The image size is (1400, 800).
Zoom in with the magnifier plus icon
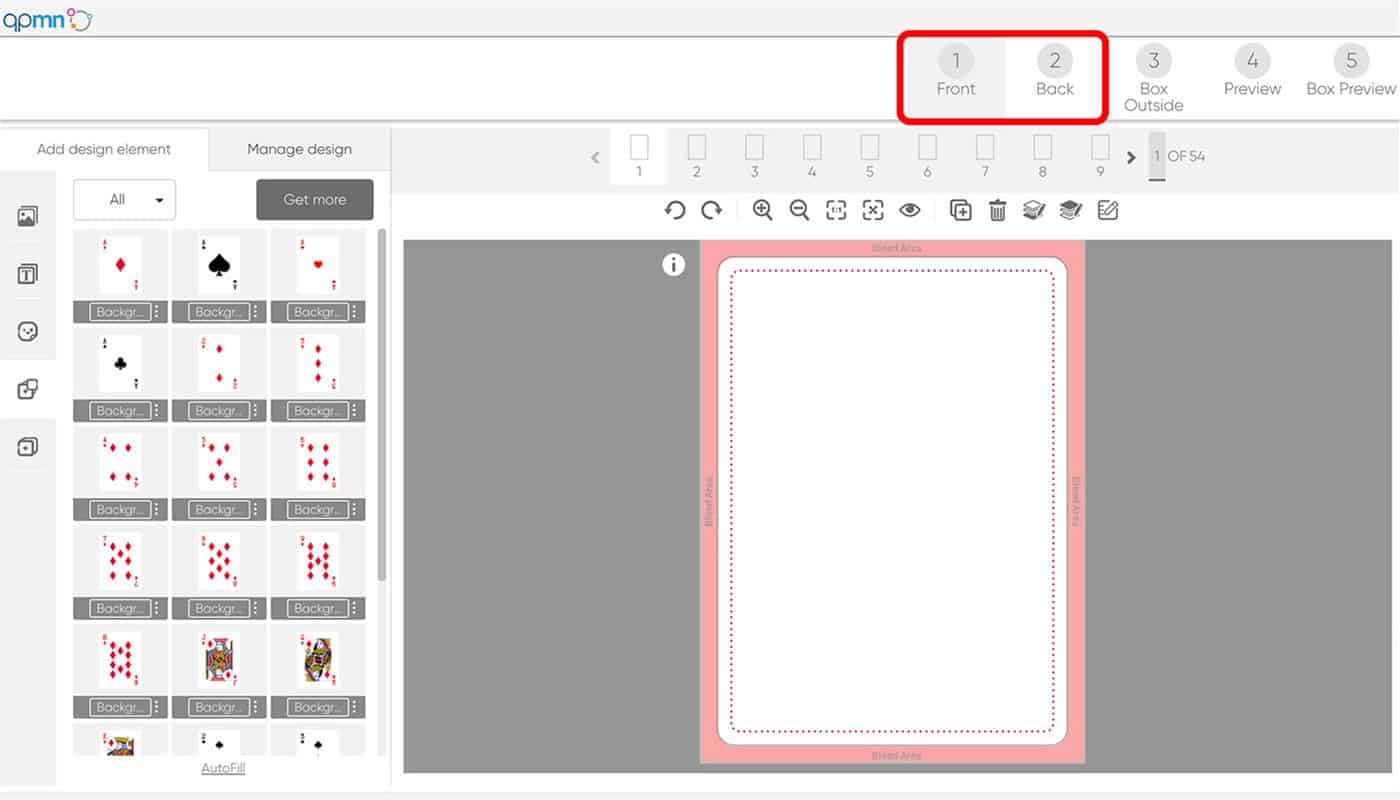(763, 210)
